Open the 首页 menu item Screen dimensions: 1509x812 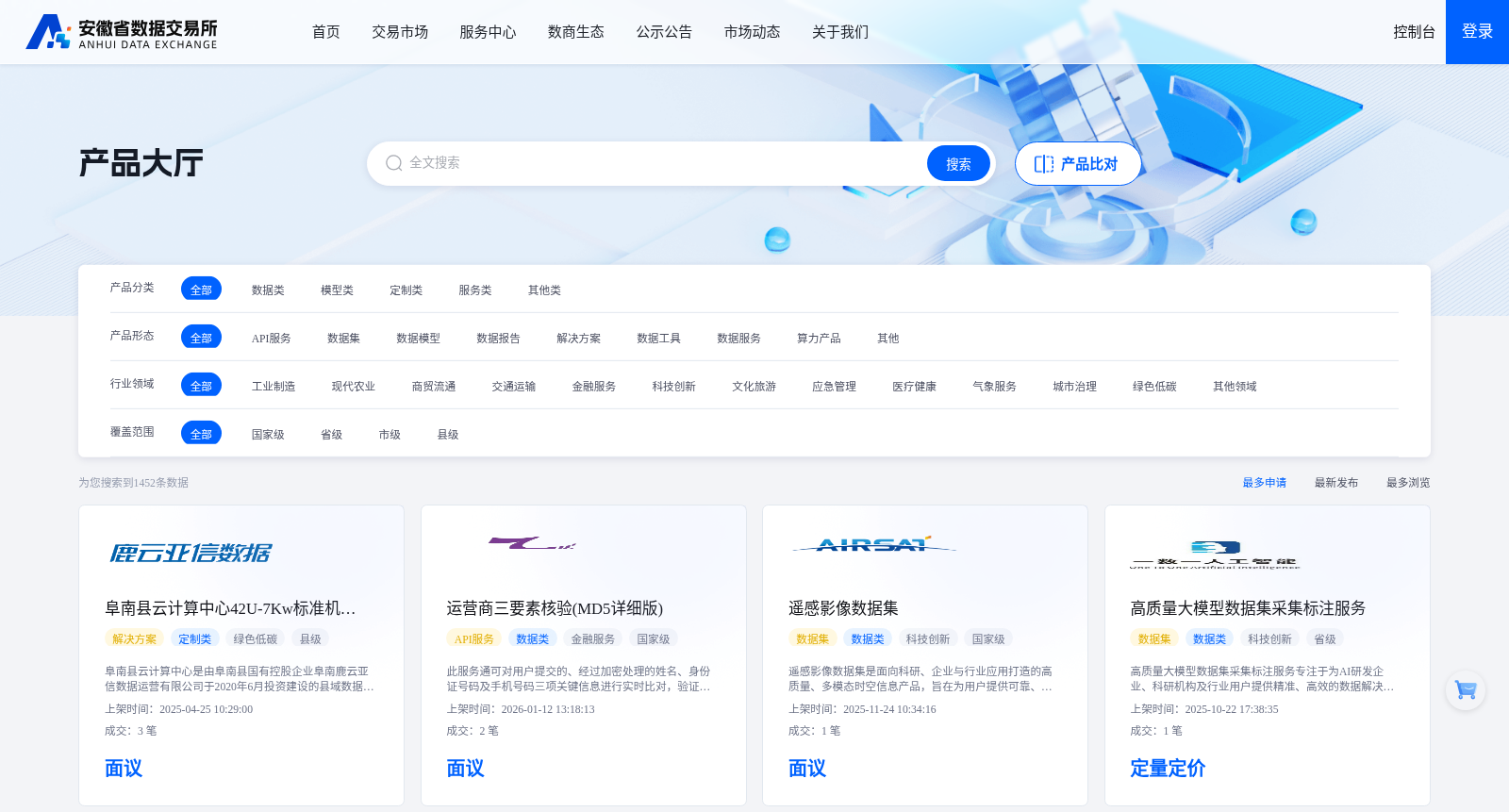[x=326, y=32]
